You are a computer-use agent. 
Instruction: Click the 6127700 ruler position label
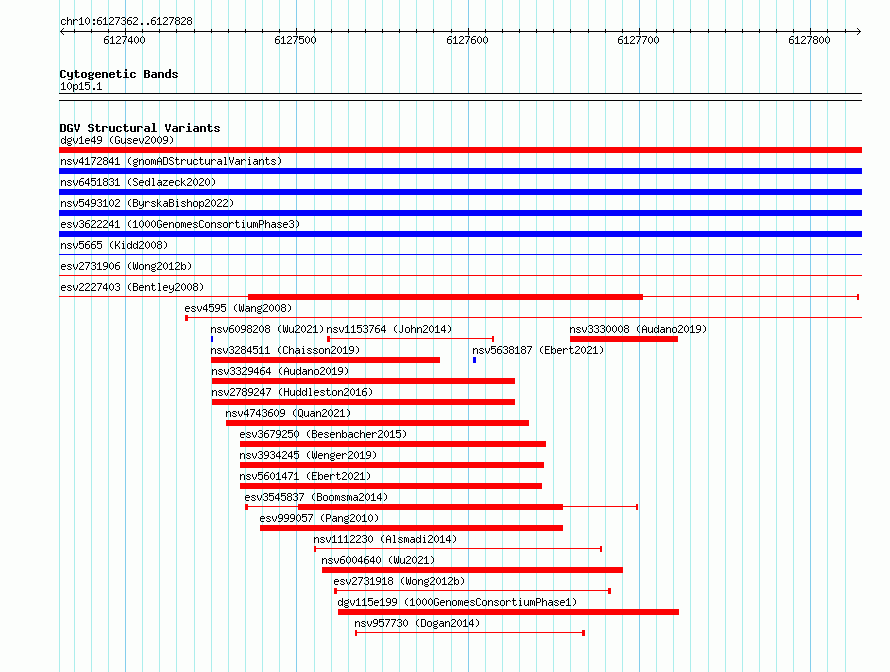(x=639, y=40)
